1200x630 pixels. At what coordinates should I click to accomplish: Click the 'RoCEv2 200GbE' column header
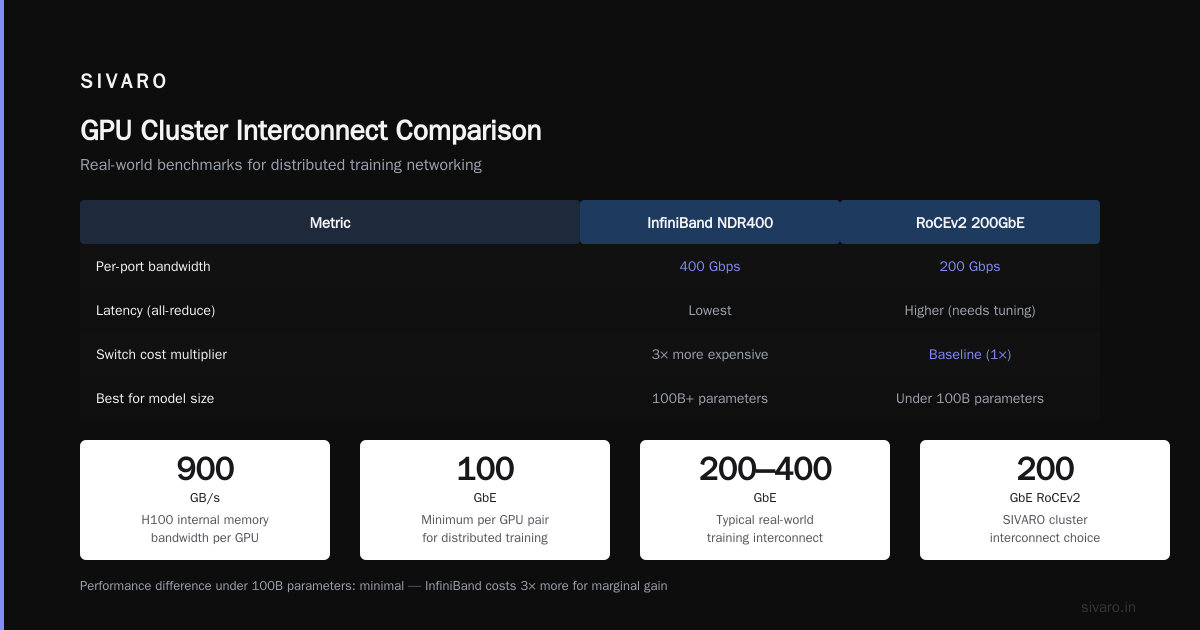pyautogui.click(x=970, y=223)
